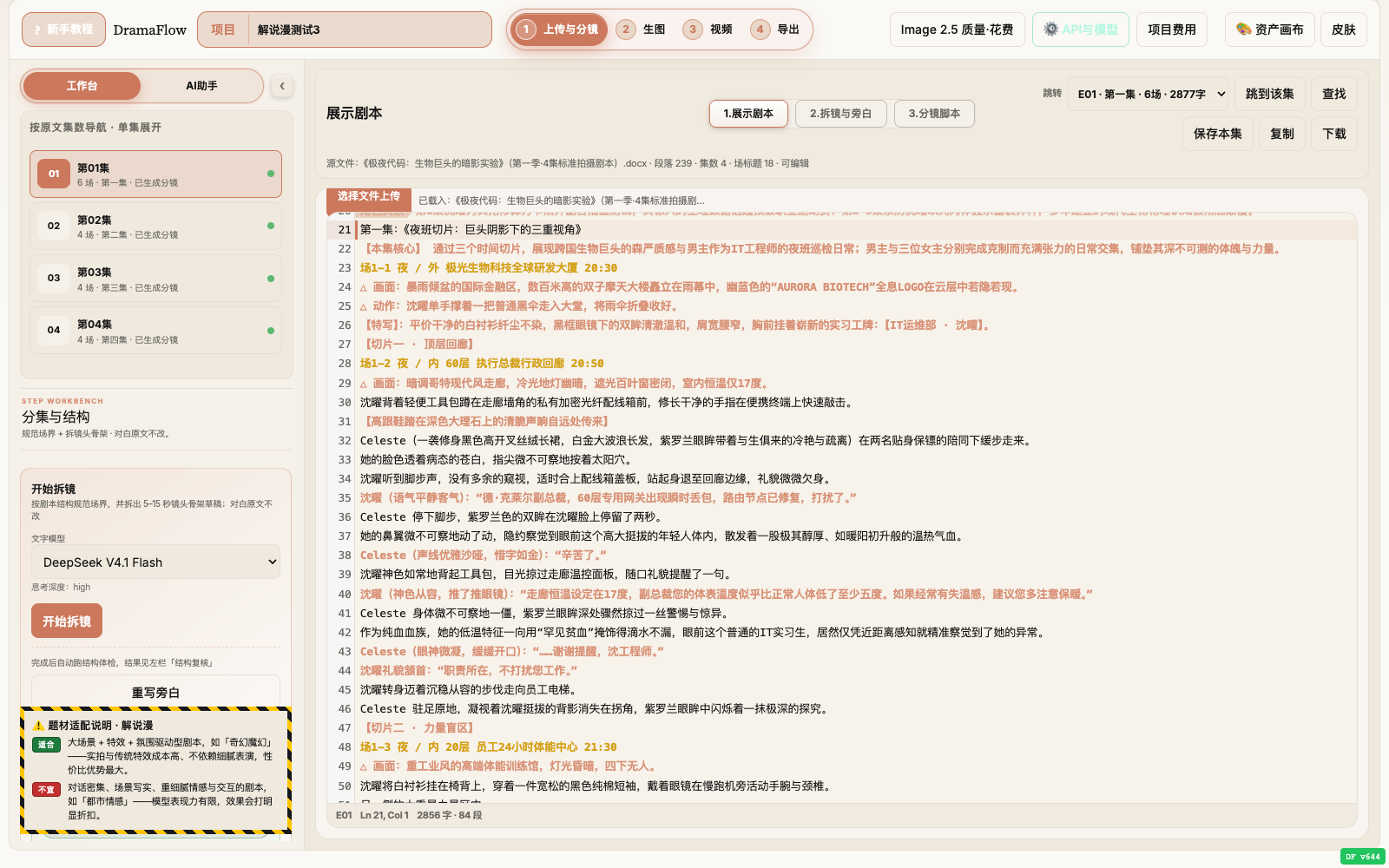The height and width of the screenshot is (868, 1389).
Task: Click the green 适合 tag
Action: click(46, 745)
